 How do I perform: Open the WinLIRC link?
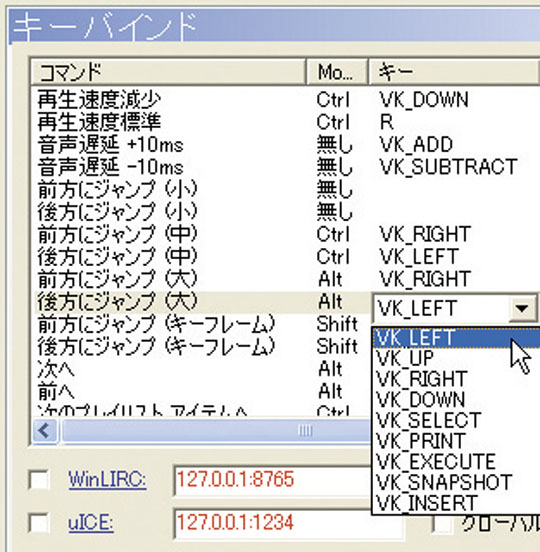(x=107, y=479)
